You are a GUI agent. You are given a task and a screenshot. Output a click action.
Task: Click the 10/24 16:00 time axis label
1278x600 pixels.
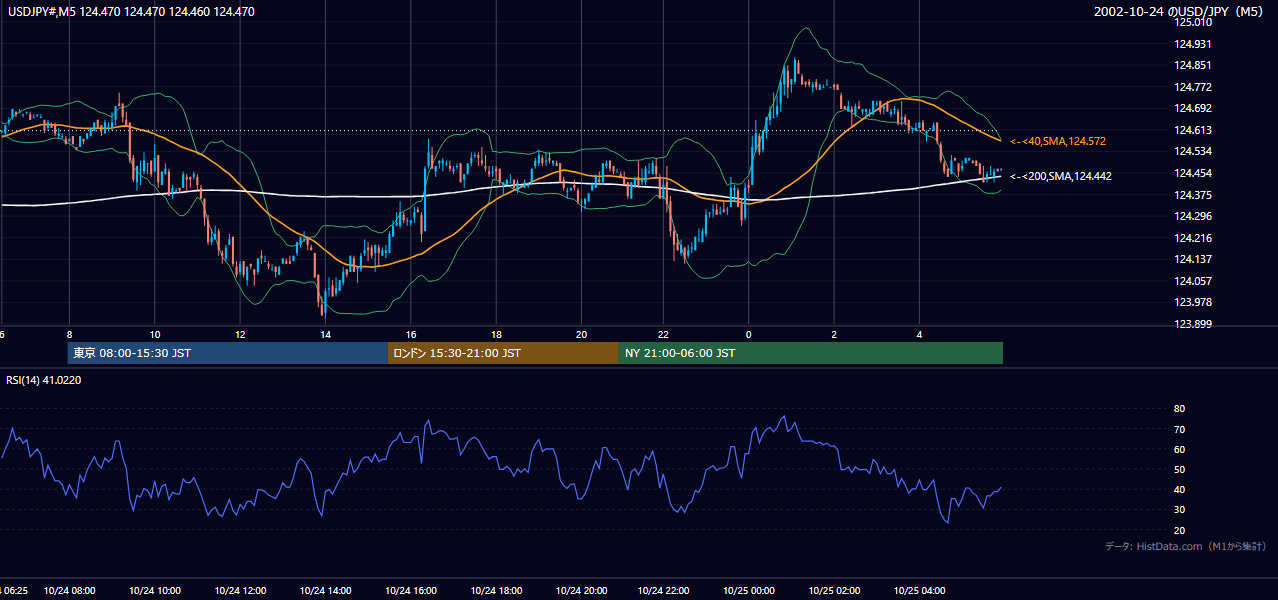pos(411,591)
